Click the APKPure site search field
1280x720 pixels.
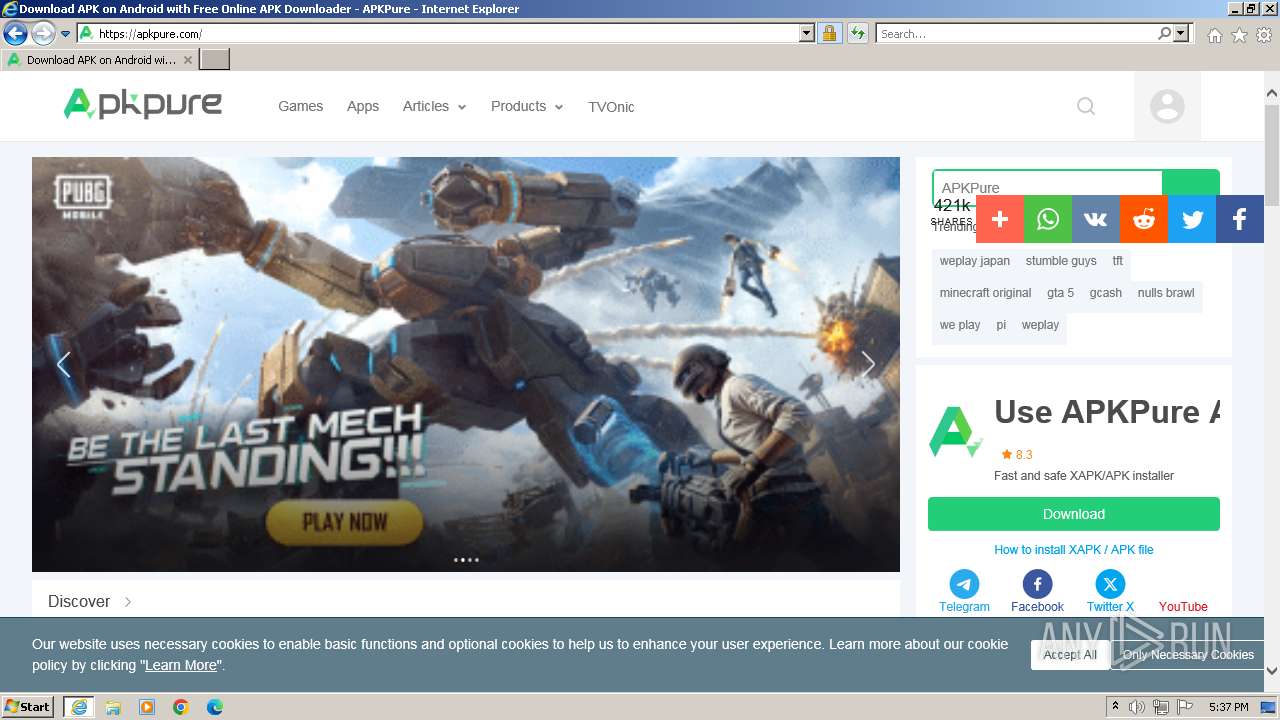pyautogui.click(x=1047, y=187)
